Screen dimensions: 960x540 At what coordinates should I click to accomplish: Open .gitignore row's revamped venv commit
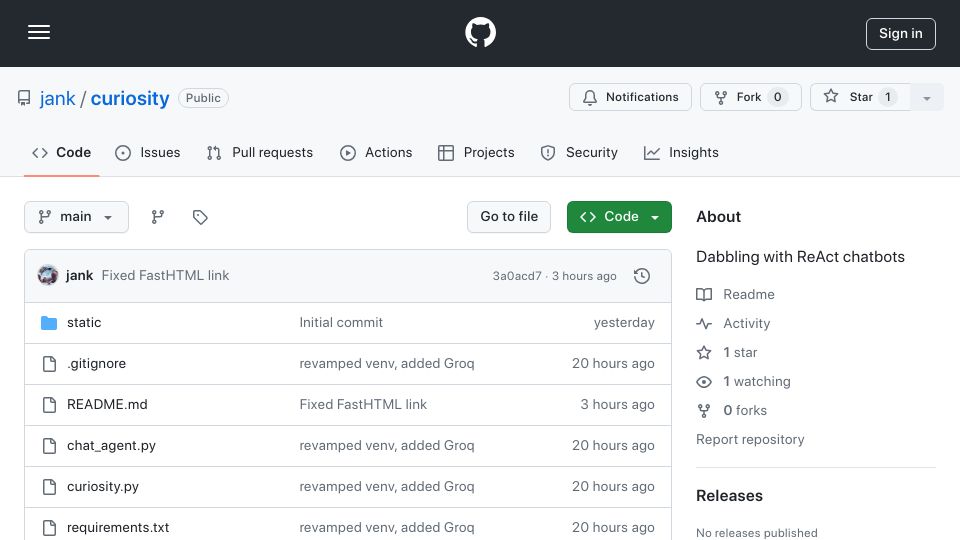pyautogui.click(x=387, y=364)
